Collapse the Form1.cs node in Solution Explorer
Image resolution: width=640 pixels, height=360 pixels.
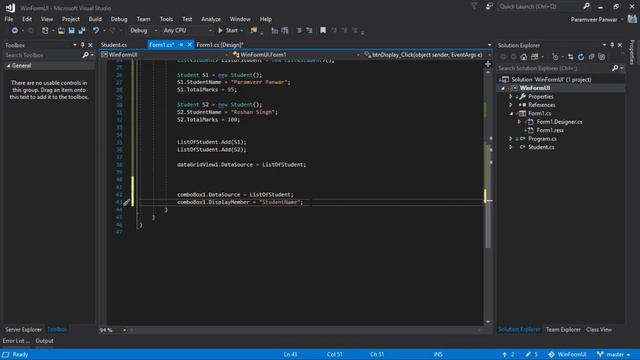pos(511,113)
